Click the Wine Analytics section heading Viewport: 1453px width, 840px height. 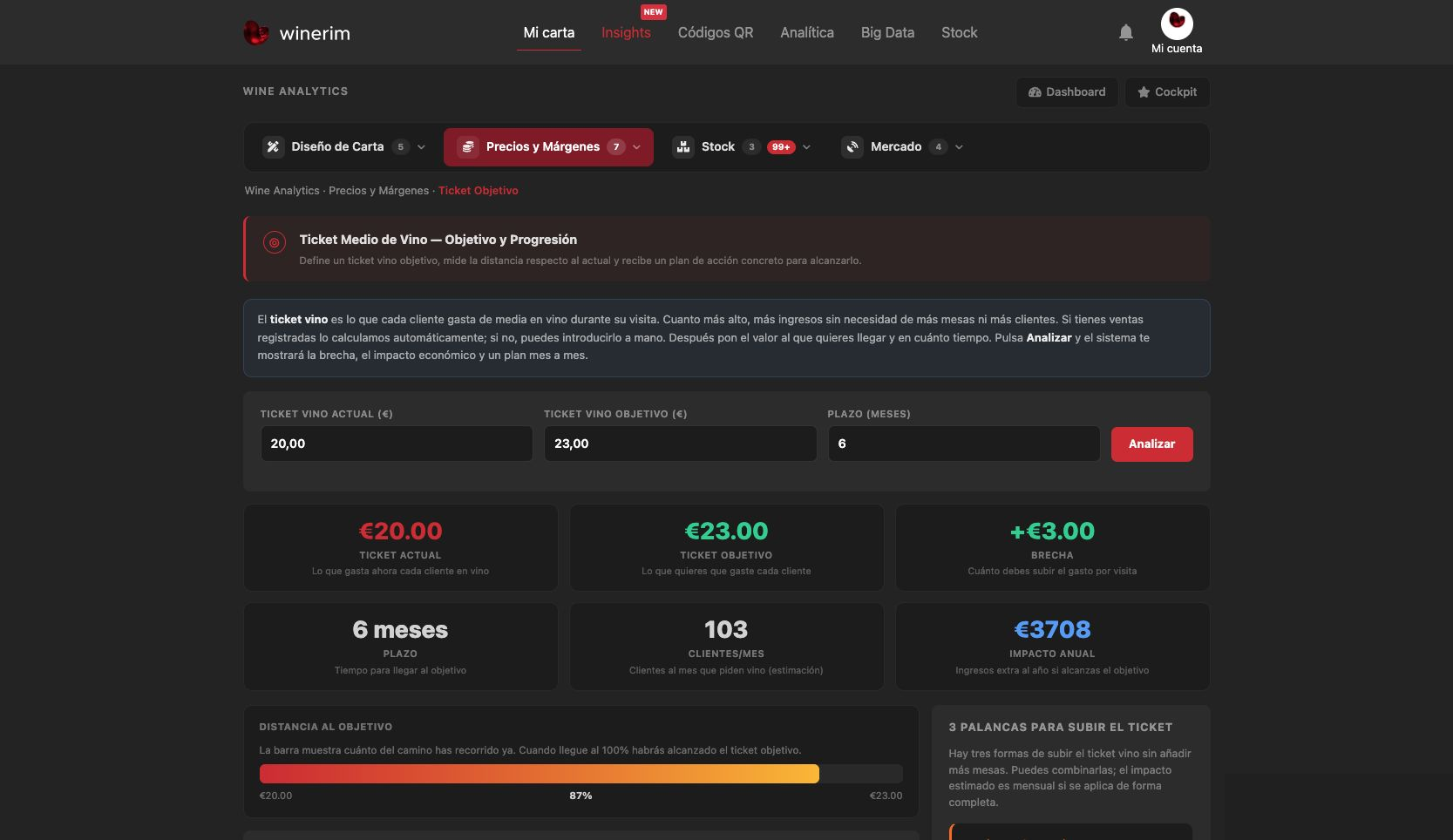pos(295,91)
